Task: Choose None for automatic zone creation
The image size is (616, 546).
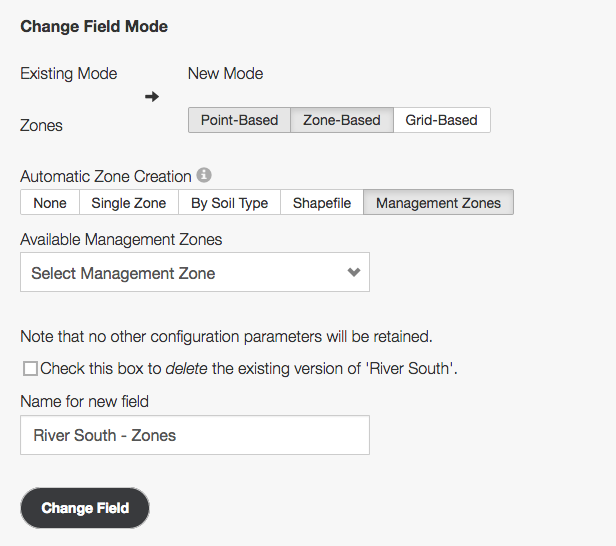Action: click(50, 203)
